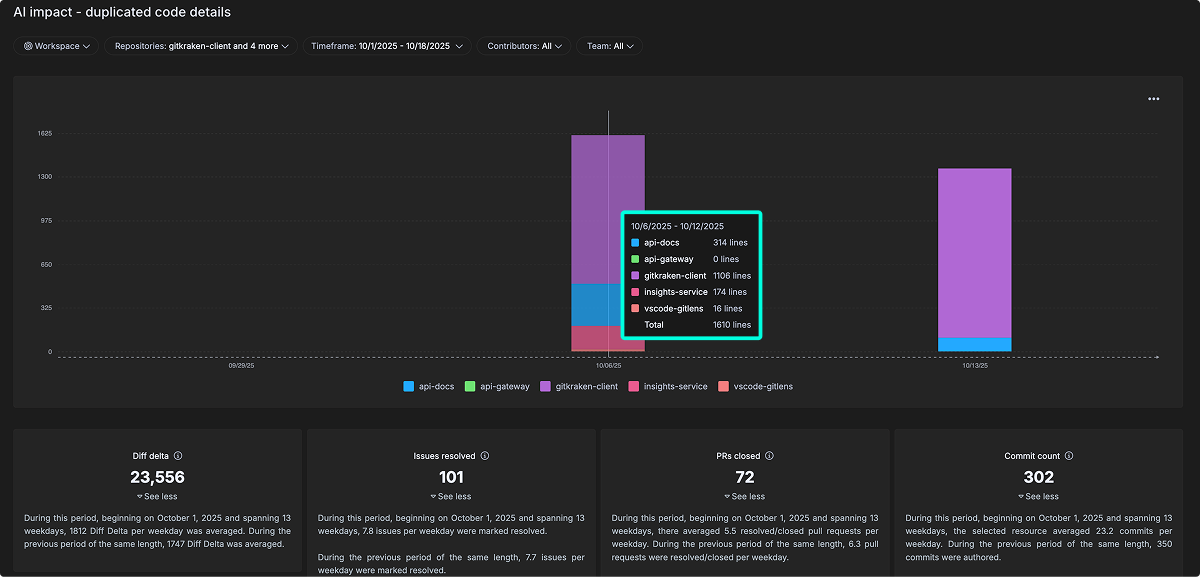Click the Issues resolved info icon
This screenshot has width=1200, height=577.
486,455
